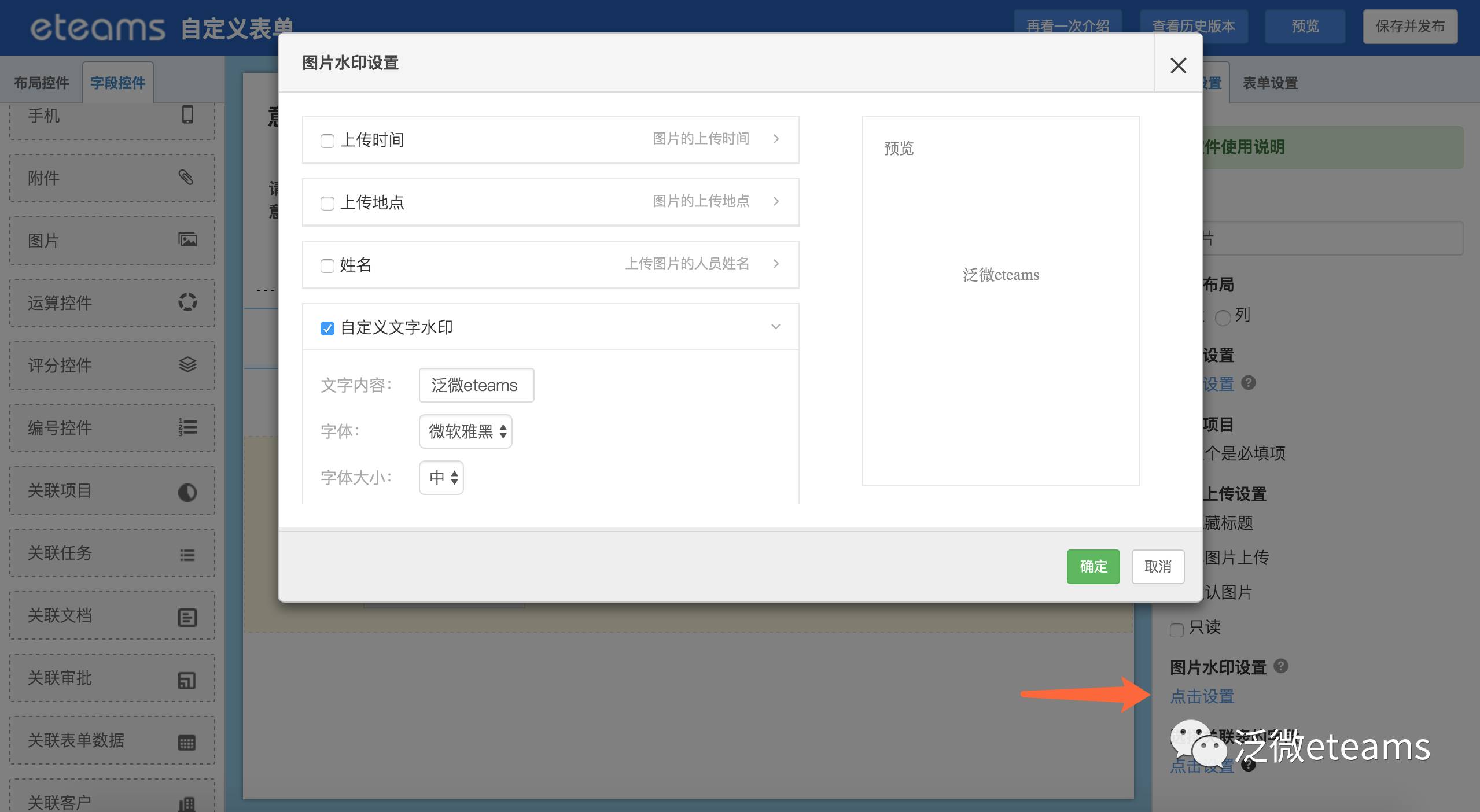The image size is (1480, 812).
Task: Click the document icon for 关联文档
Action: point(187,617)
